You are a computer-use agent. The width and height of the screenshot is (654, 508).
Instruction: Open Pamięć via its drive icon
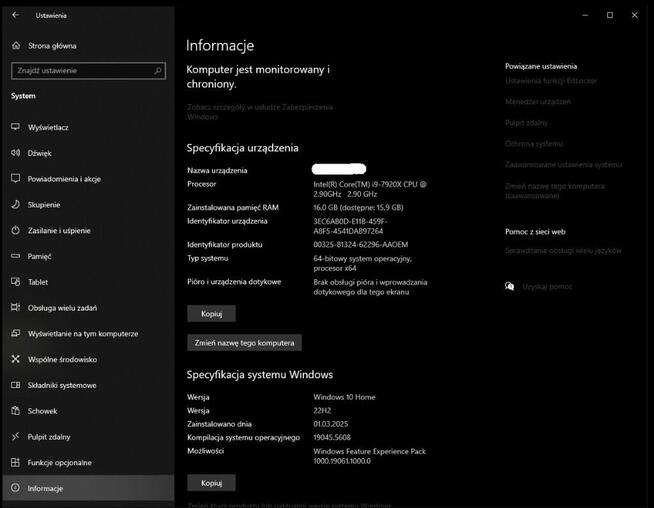(15, 256)
